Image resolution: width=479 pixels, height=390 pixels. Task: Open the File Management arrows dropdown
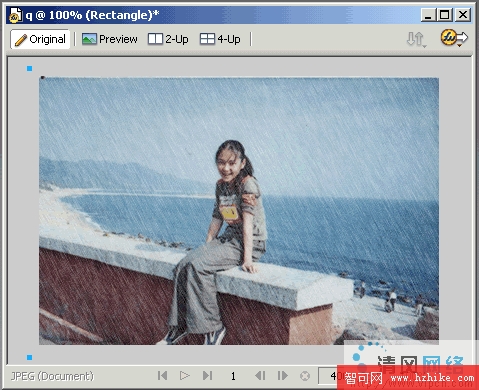(416, 39)
